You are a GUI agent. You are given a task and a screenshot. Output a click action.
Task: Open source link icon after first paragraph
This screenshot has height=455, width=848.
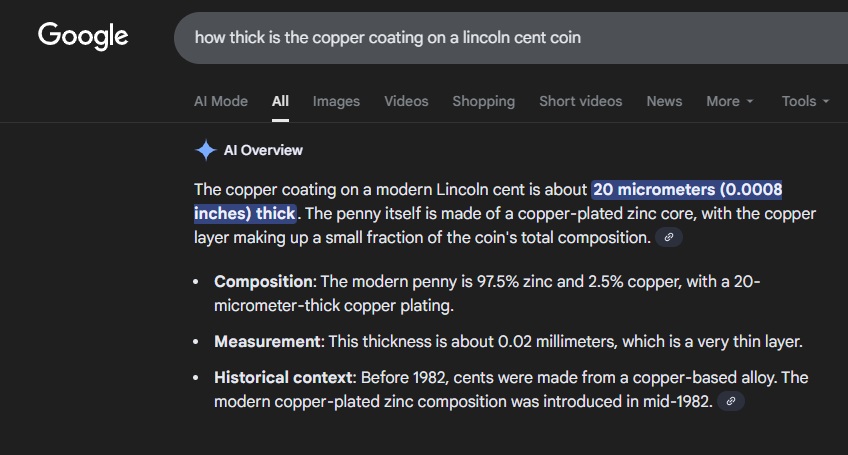coord(669,237)
